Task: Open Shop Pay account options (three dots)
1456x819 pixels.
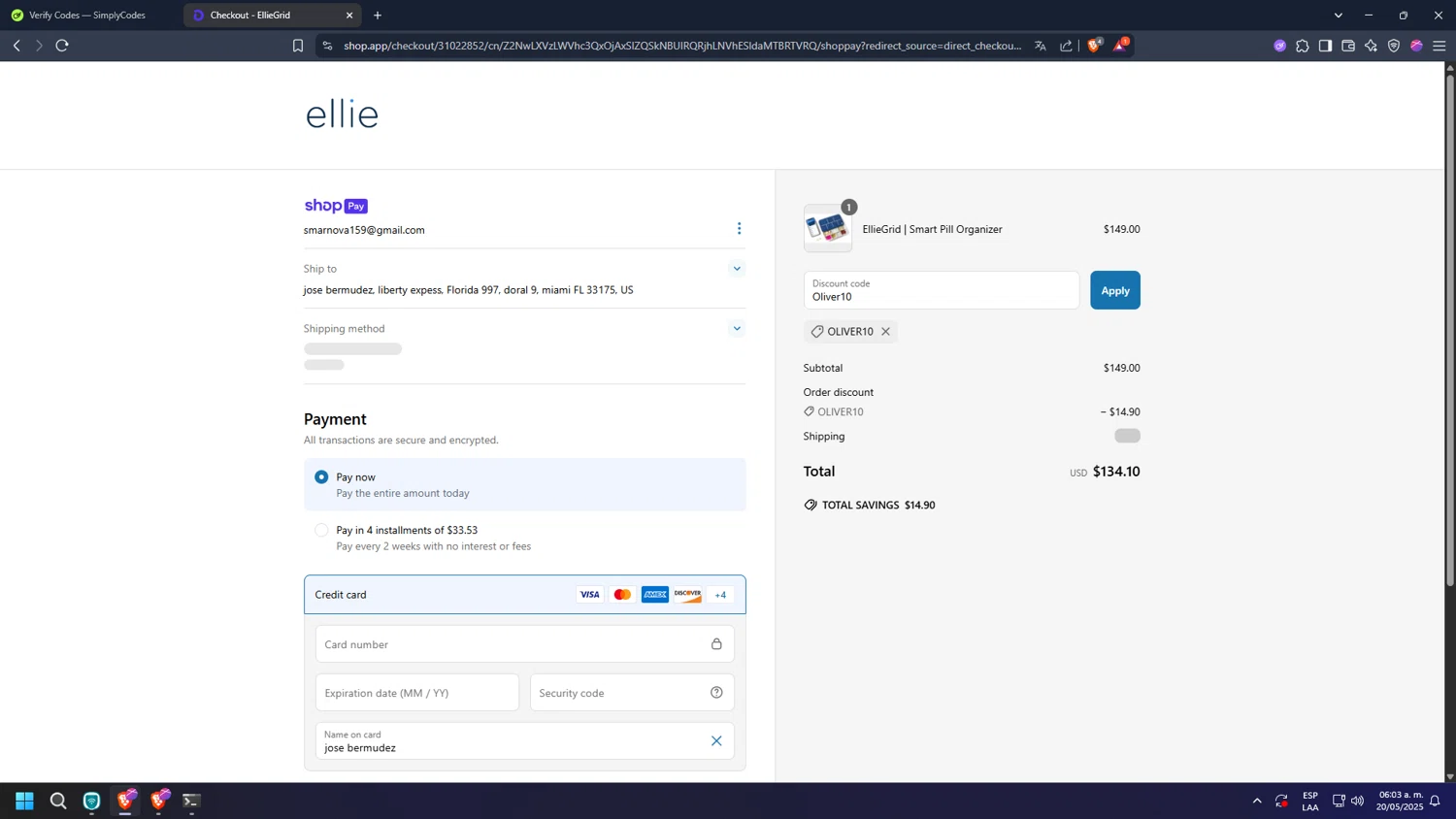Action: coord(739,228)
